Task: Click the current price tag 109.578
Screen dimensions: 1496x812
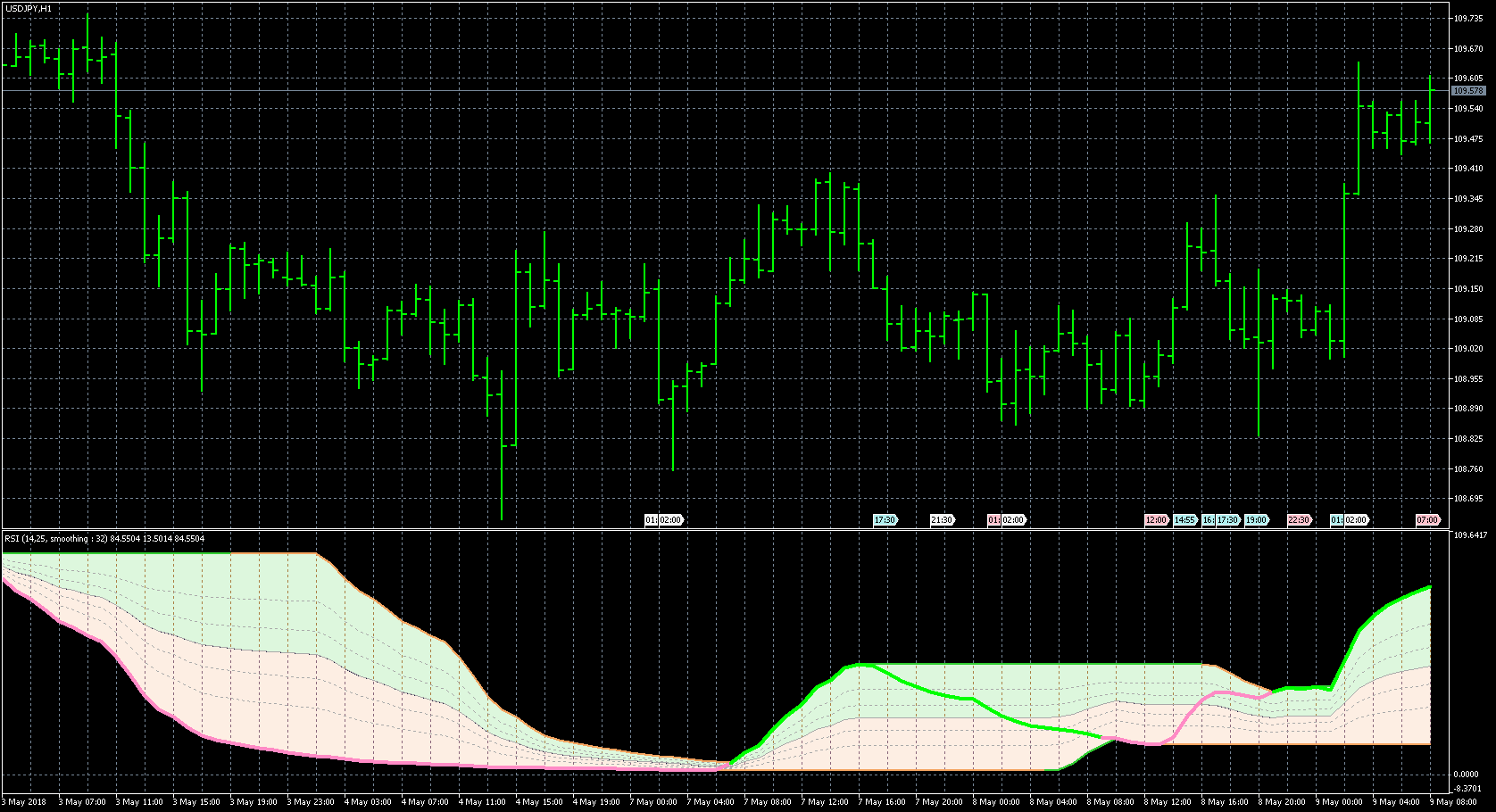Action: pyautogui.click(x=1468, y=91)
